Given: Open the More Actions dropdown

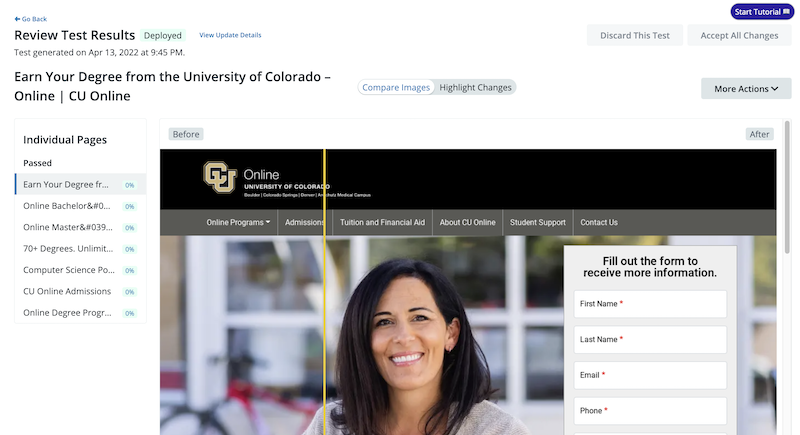Looking at the screenshot, I should point(746,89).
